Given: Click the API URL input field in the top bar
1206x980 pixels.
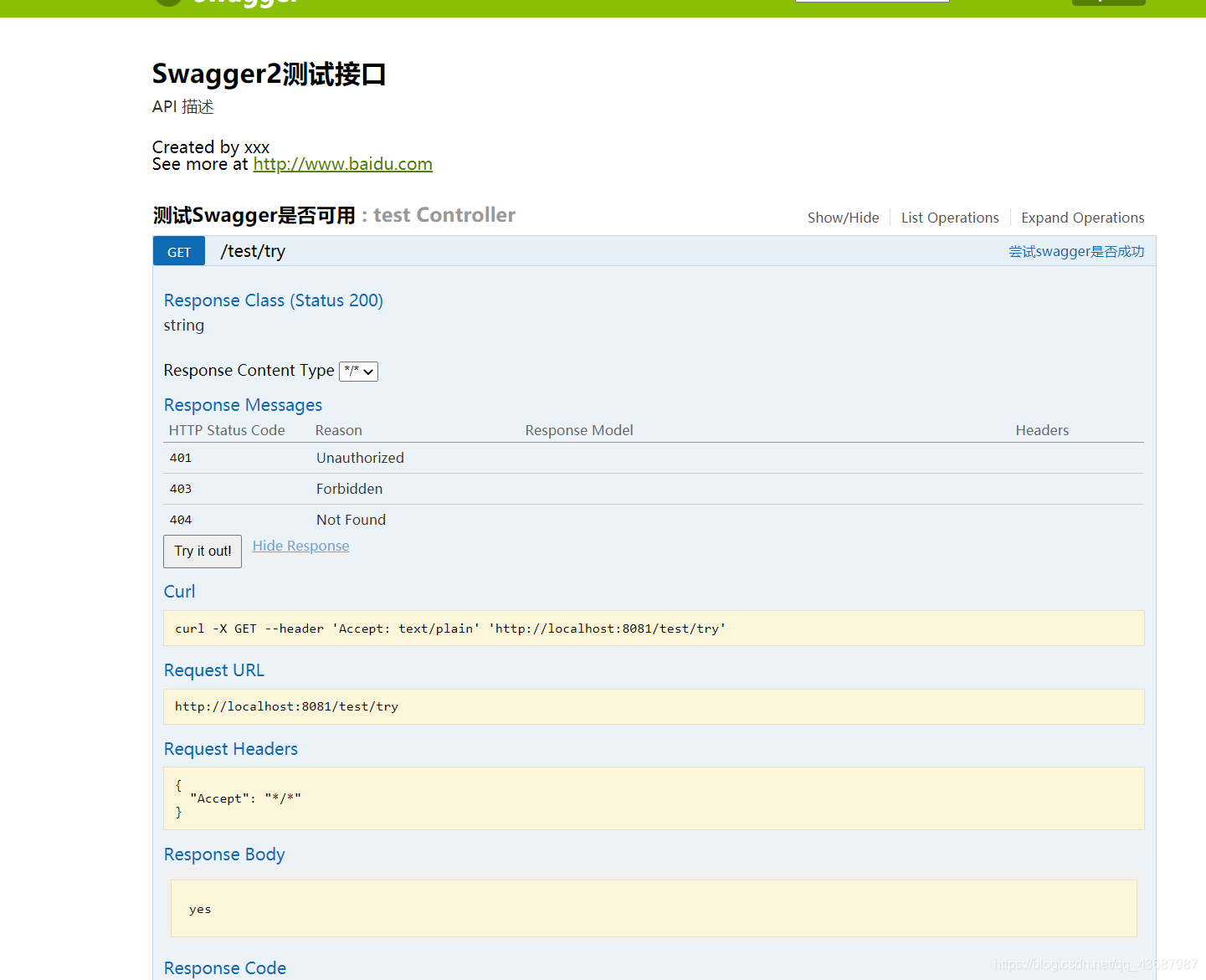Looking at the screenshot, I should pyautogui.click(x=871, y=3).
